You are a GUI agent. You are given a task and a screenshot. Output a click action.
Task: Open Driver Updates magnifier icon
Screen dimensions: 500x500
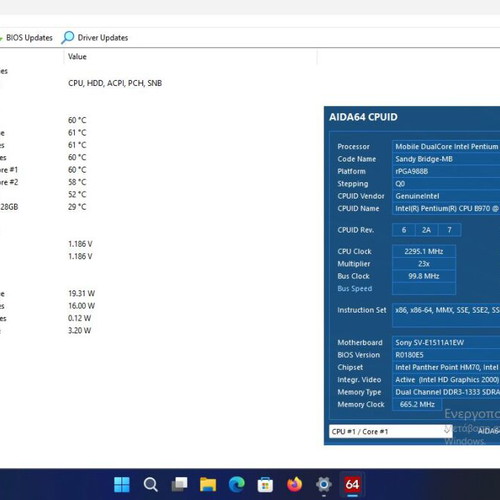click(68, 37)
